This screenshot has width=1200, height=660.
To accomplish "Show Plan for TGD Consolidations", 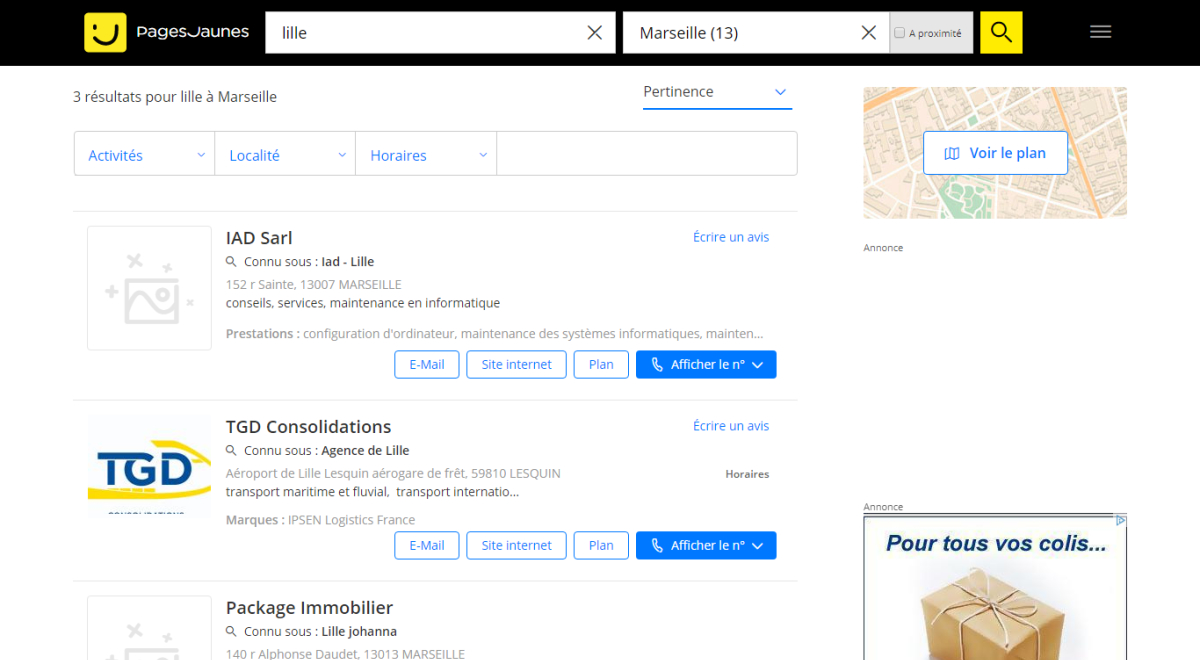I will click(601, 545).
